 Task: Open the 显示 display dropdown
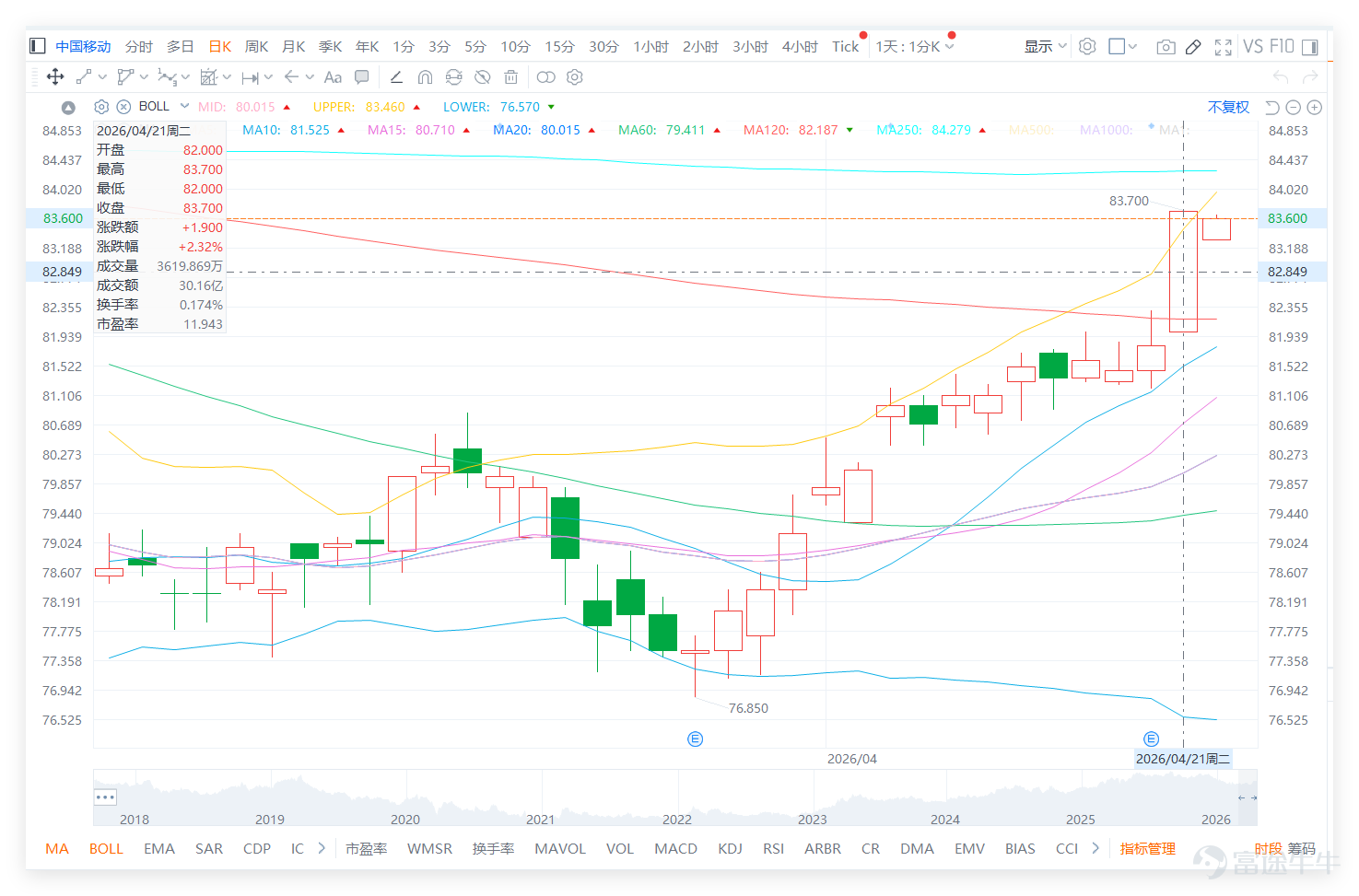(x=1046, y=46)
